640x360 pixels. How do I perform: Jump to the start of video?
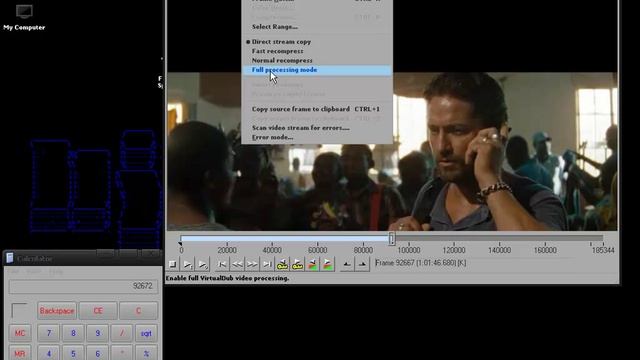(x=222, y=264)
